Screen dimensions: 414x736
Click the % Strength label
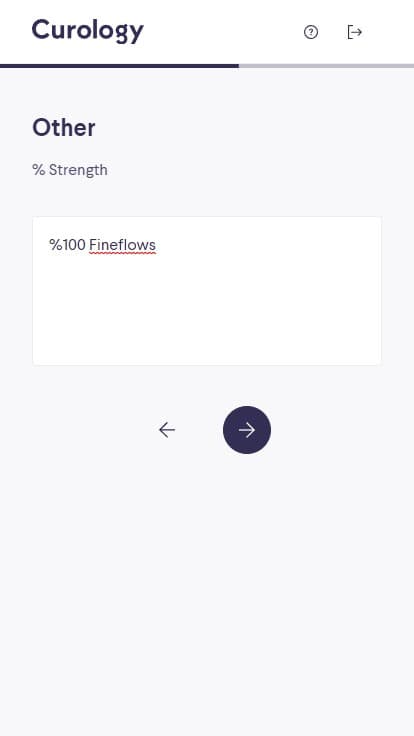coord(70,170)
